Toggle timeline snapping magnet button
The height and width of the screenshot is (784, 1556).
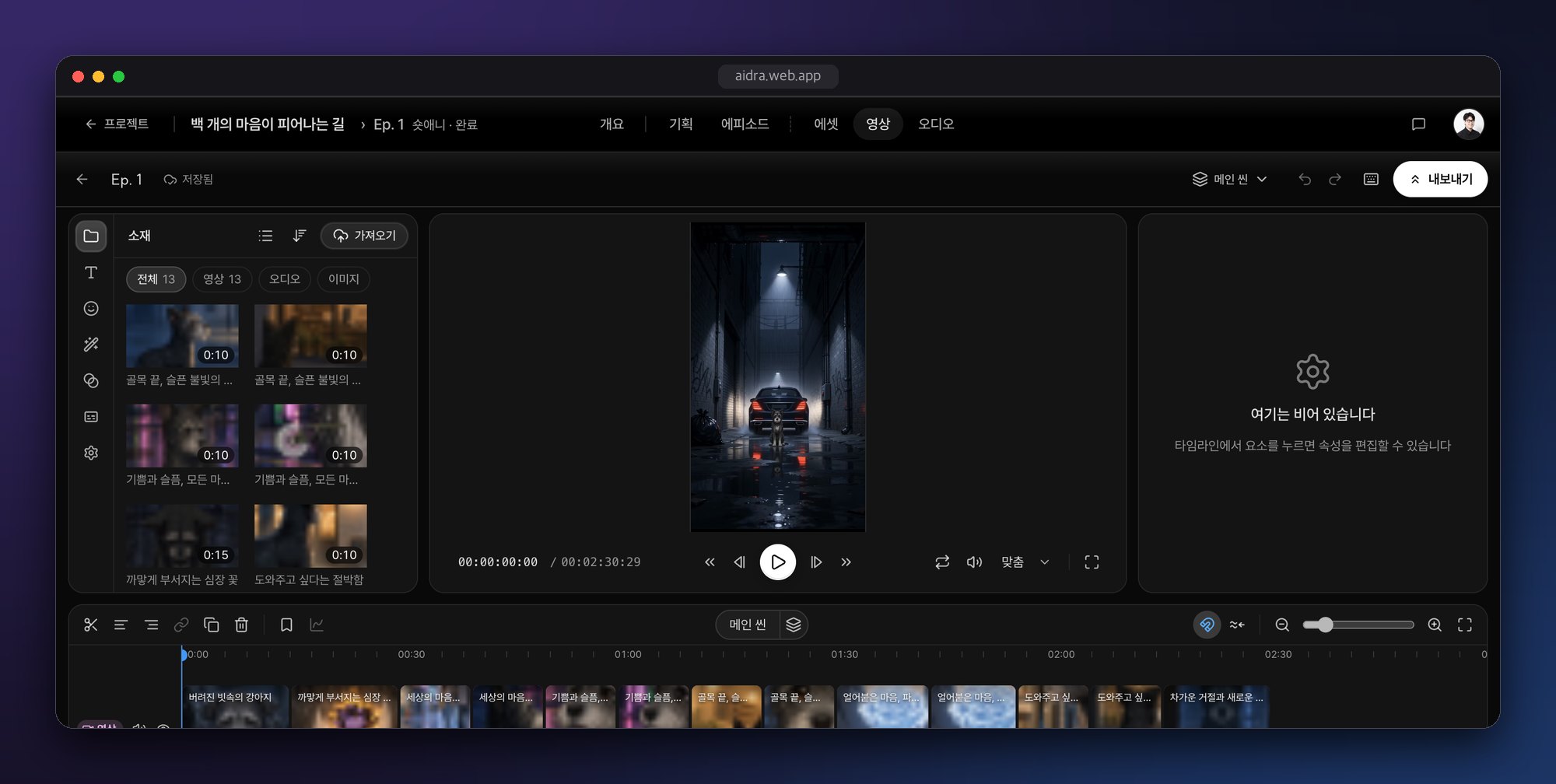tap(1207, 625)
